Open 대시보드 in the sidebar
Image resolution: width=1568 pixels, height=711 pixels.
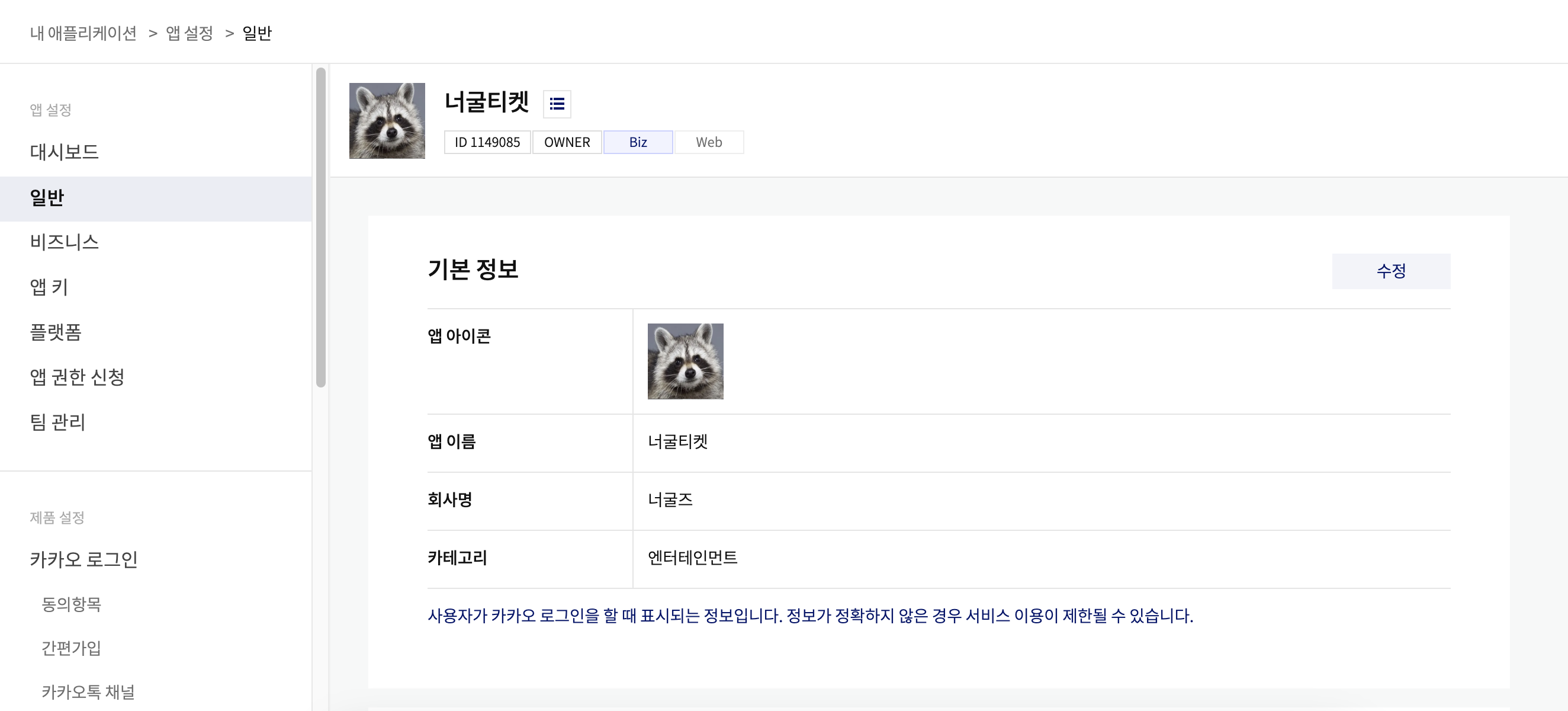64,152
